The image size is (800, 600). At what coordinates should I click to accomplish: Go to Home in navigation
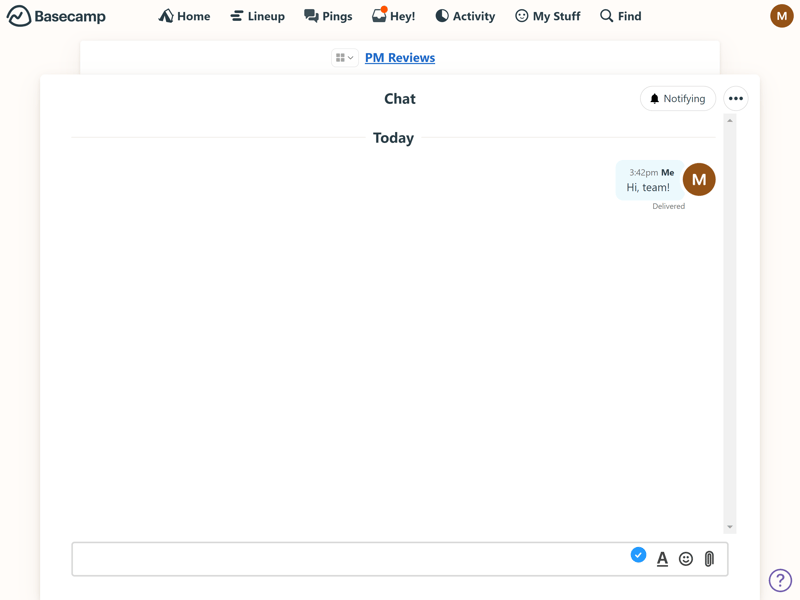(184, 16)
